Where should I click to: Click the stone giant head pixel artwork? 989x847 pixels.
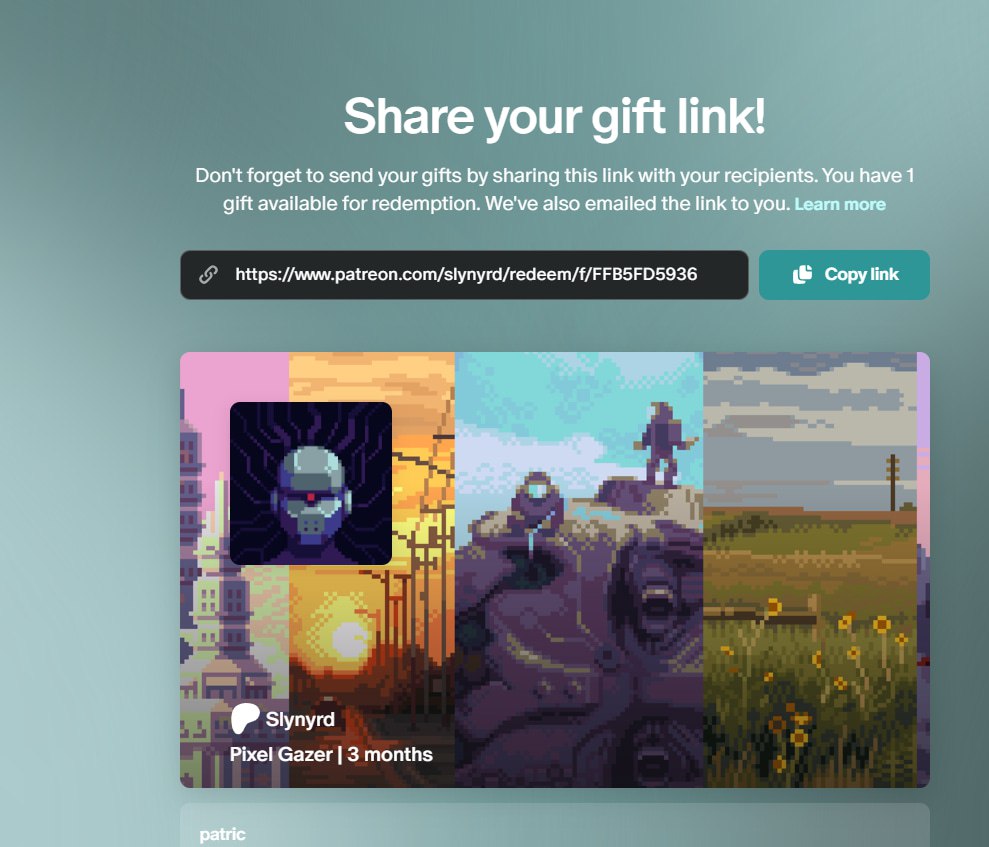click(x=578, y=570)
